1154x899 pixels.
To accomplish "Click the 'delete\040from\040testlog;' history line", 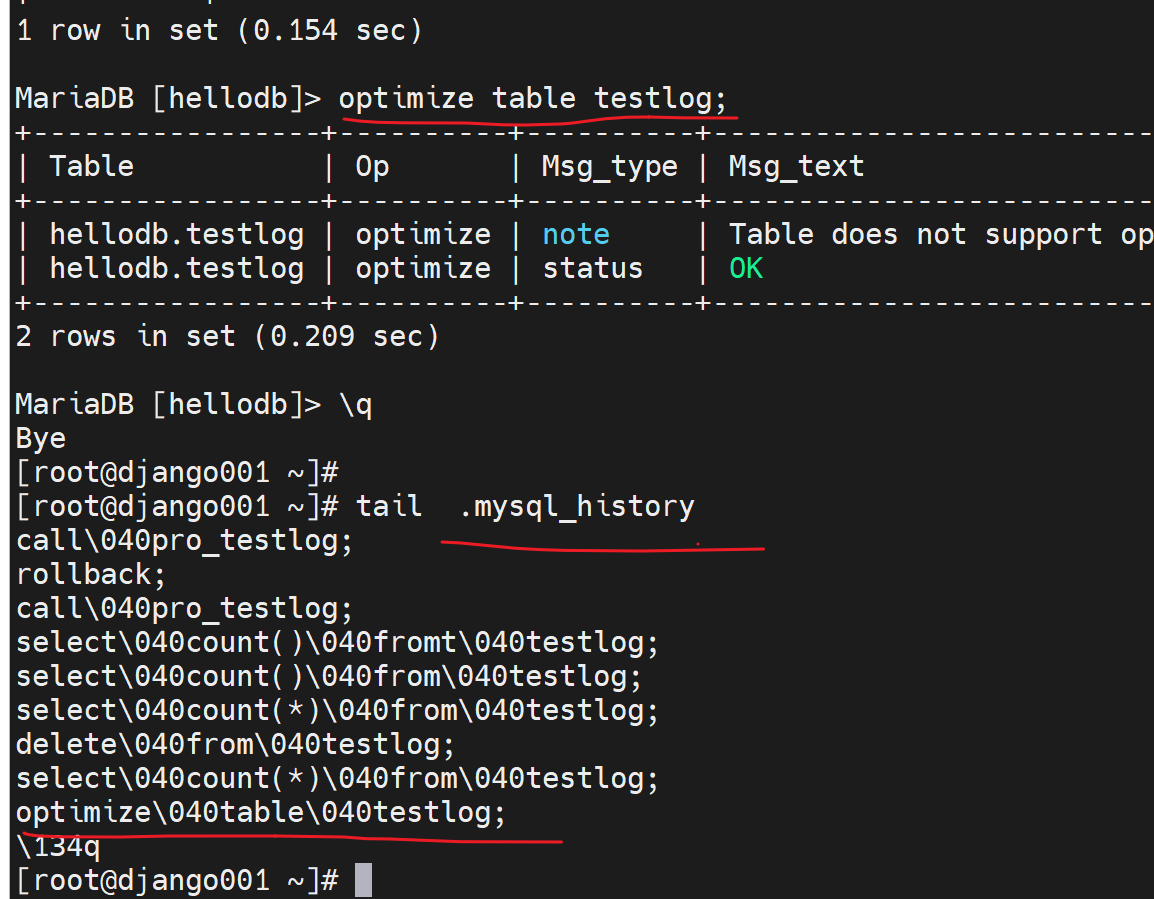I will click(235, 744).
